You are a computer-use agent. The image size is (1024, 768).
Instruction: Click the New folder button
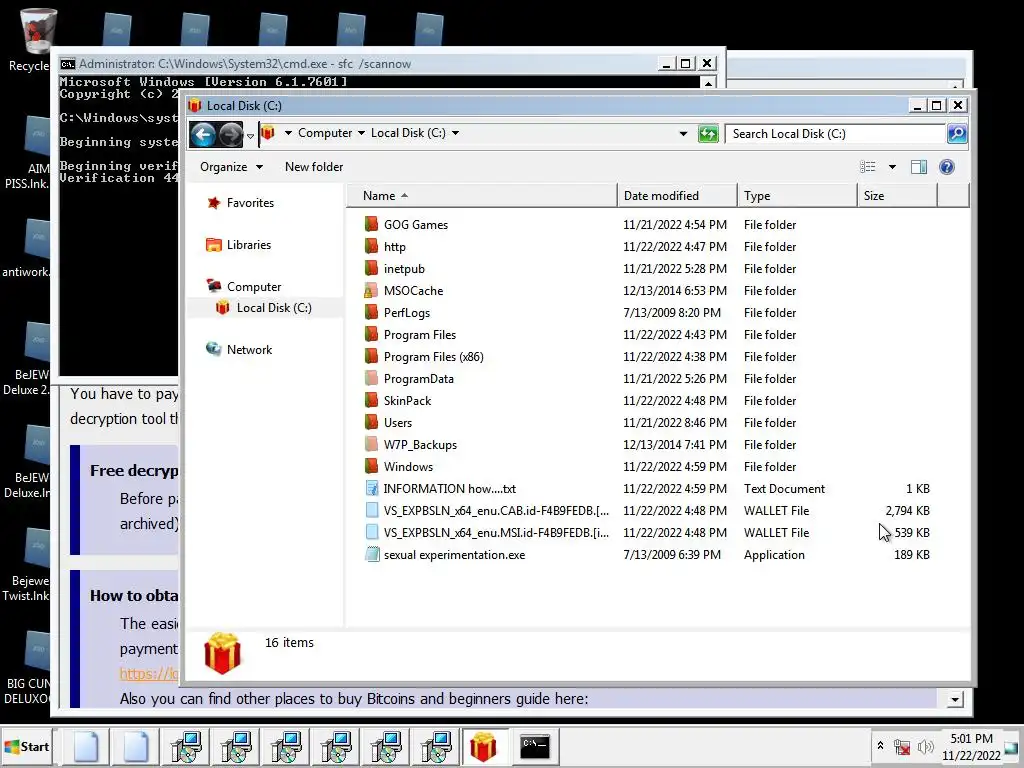tap(313, 167)
